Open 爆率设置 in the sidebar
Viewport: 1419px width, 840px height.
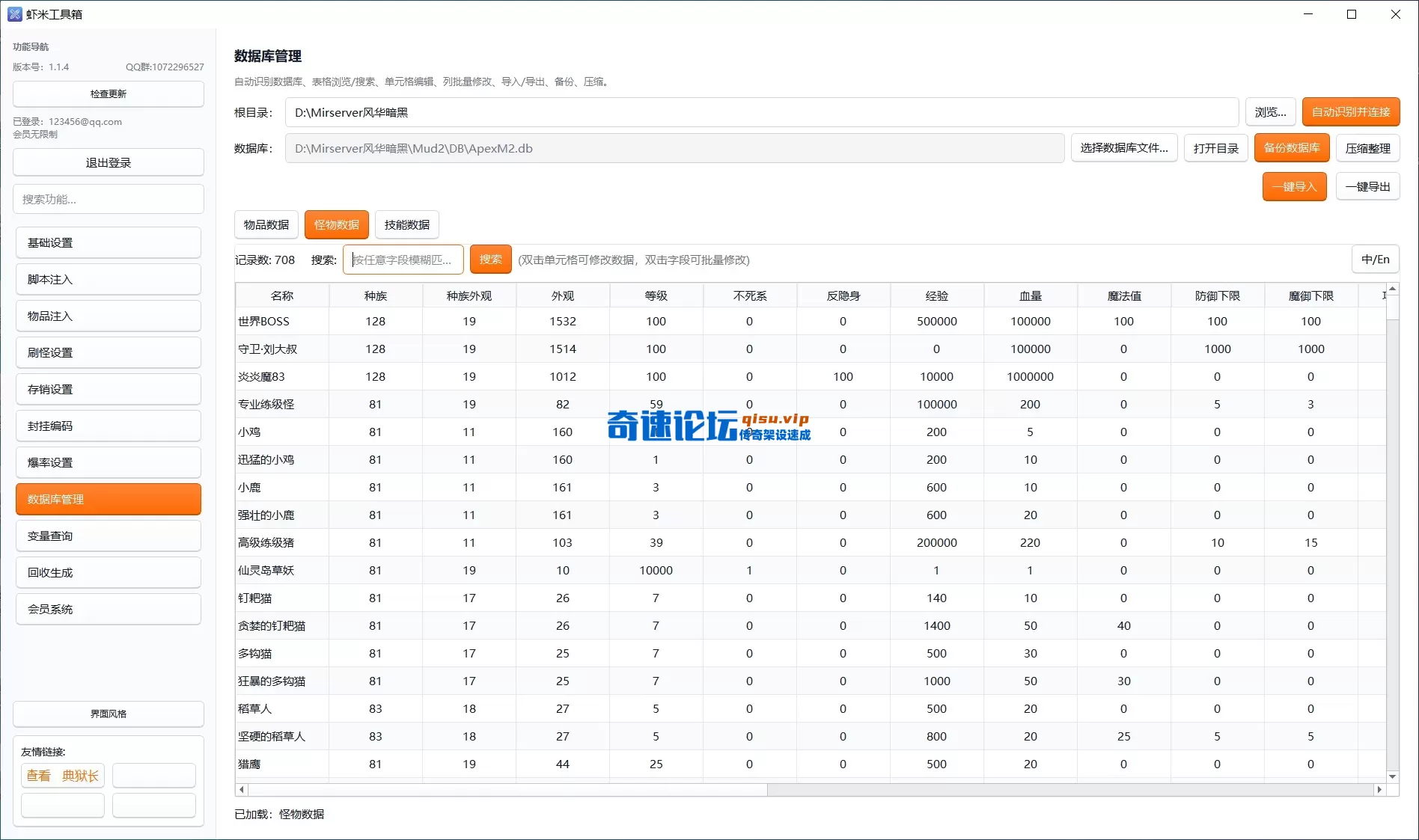pos(108,462)
